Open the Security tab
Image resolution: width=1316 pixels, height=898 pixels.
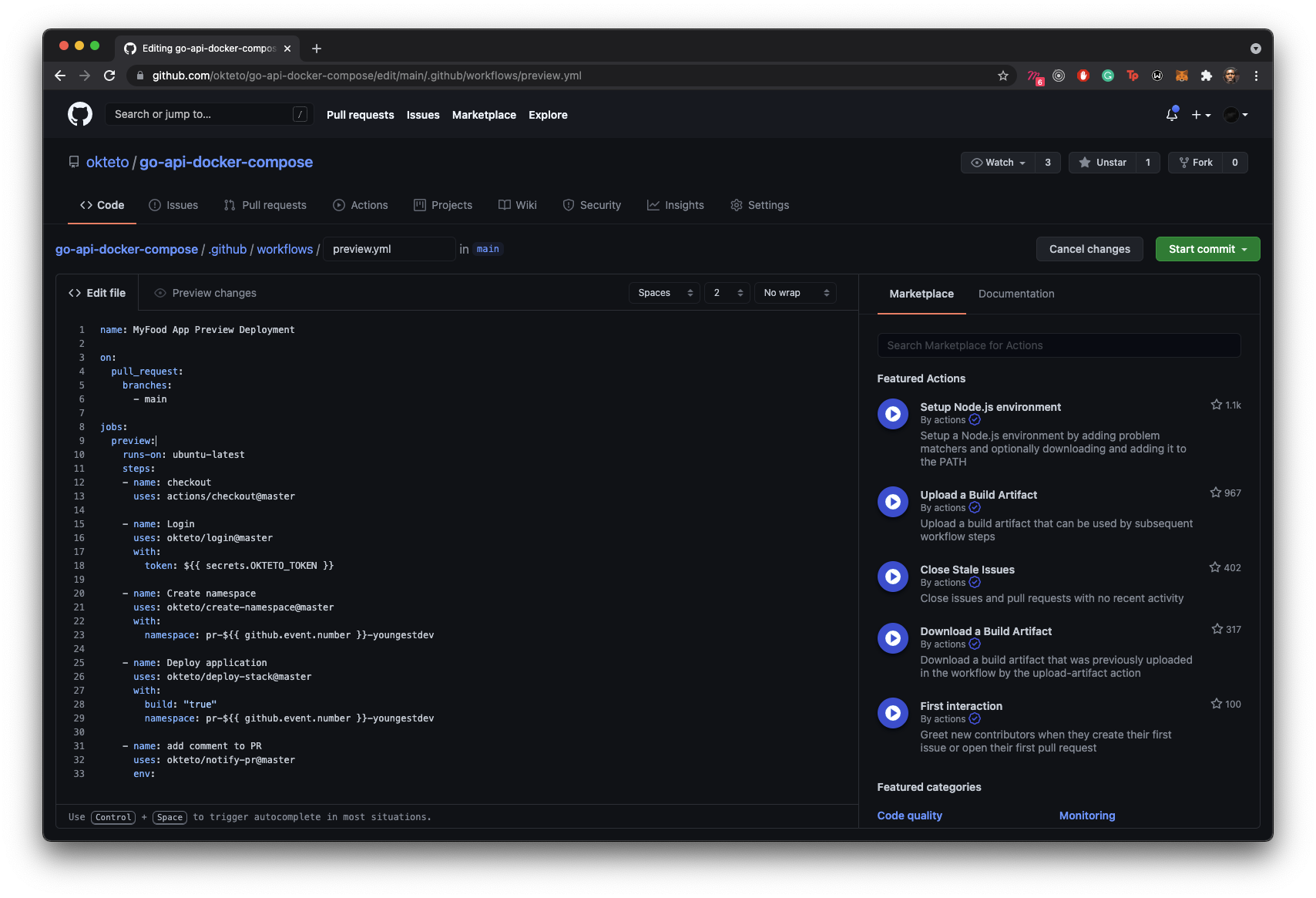click(592, 205)
